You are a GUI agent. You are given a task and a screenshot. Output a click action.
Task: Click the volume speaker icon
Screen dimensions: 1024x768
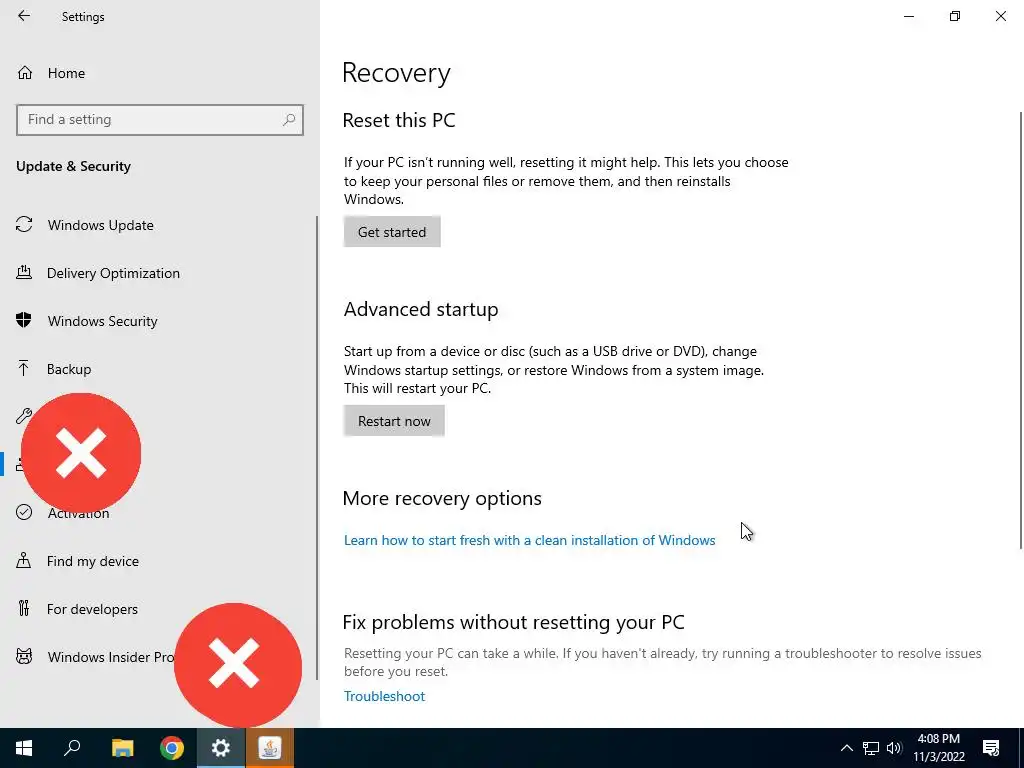pos(894,748)
